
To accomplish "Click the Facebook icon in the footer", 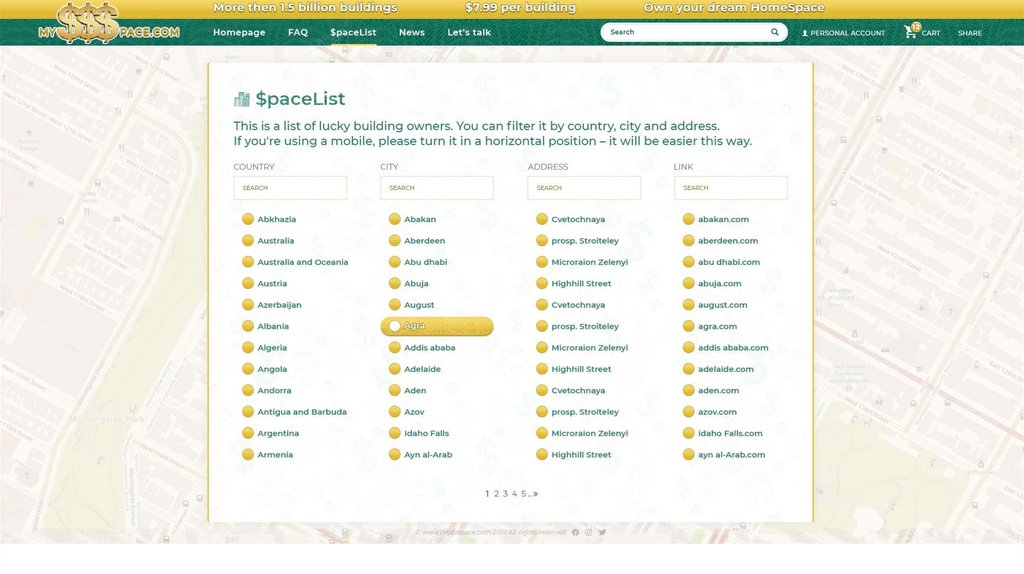I will pos(575,532).
